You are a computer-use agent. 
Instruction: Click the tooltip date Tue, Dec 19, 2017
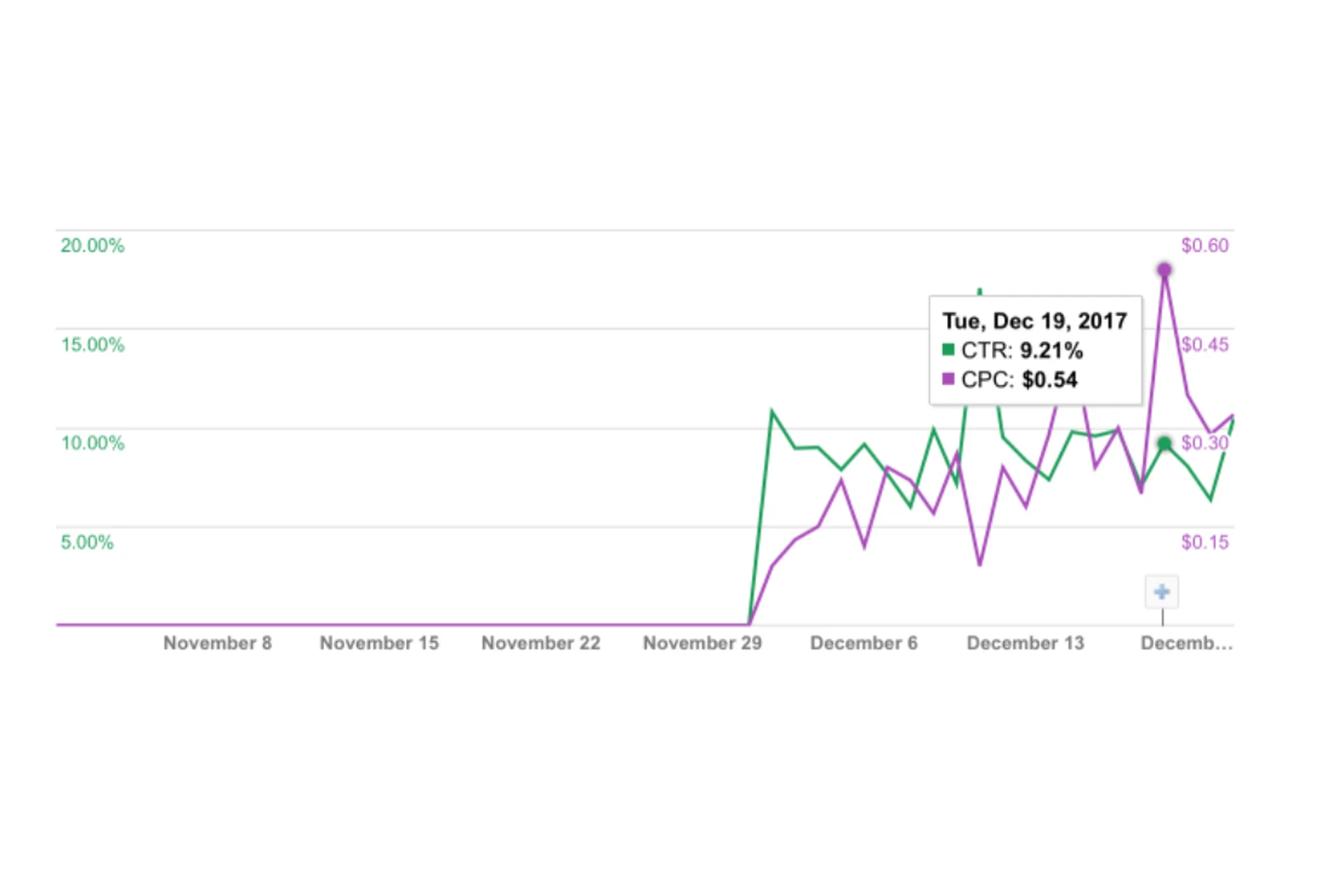tap(1035, 321)
